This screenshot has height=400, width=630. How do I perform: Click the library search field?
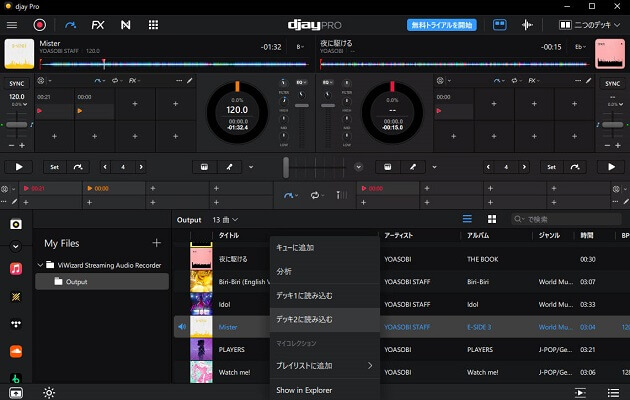pos(566,219)
